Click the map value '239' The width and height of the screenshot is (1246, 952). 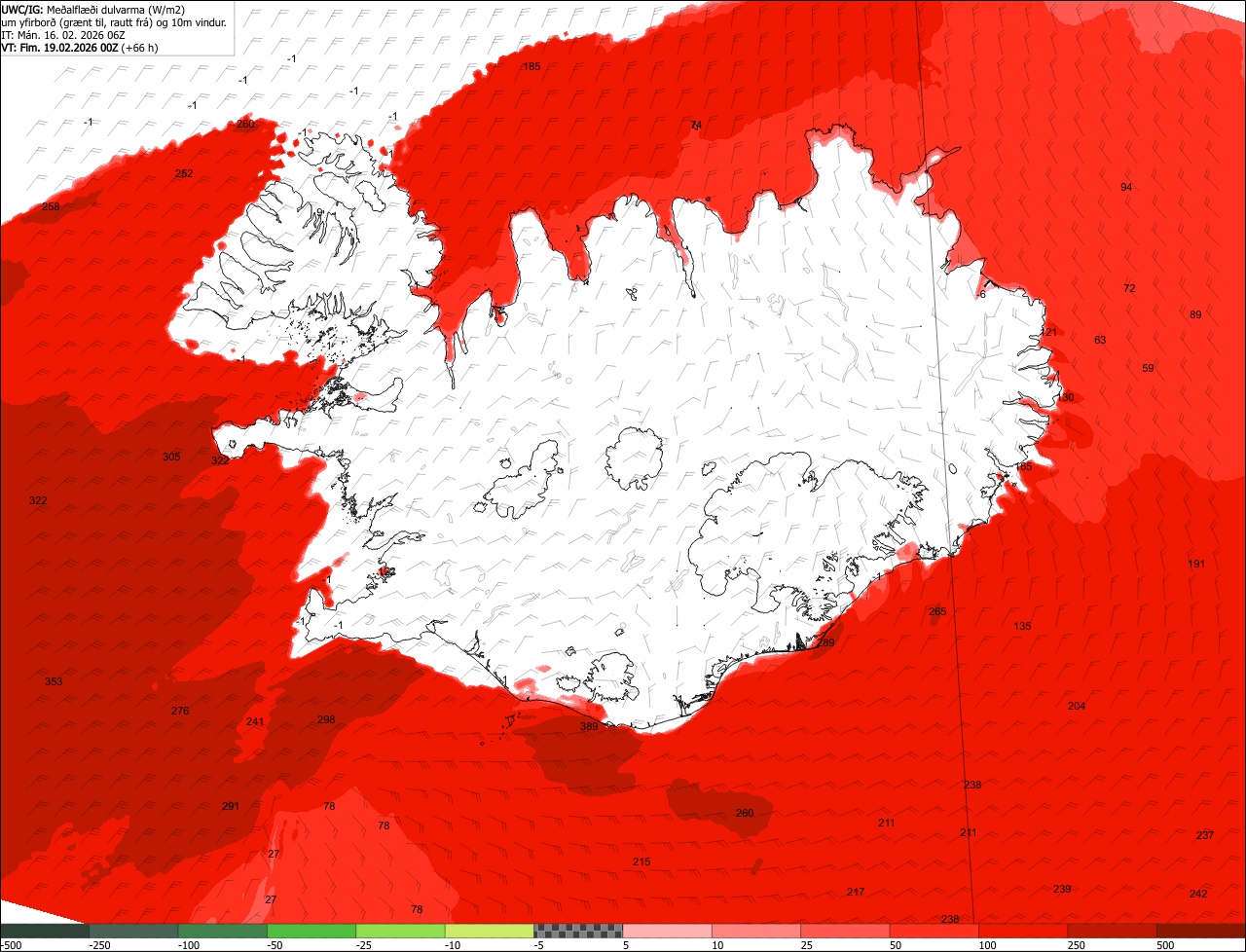(x=1062, y=889)
